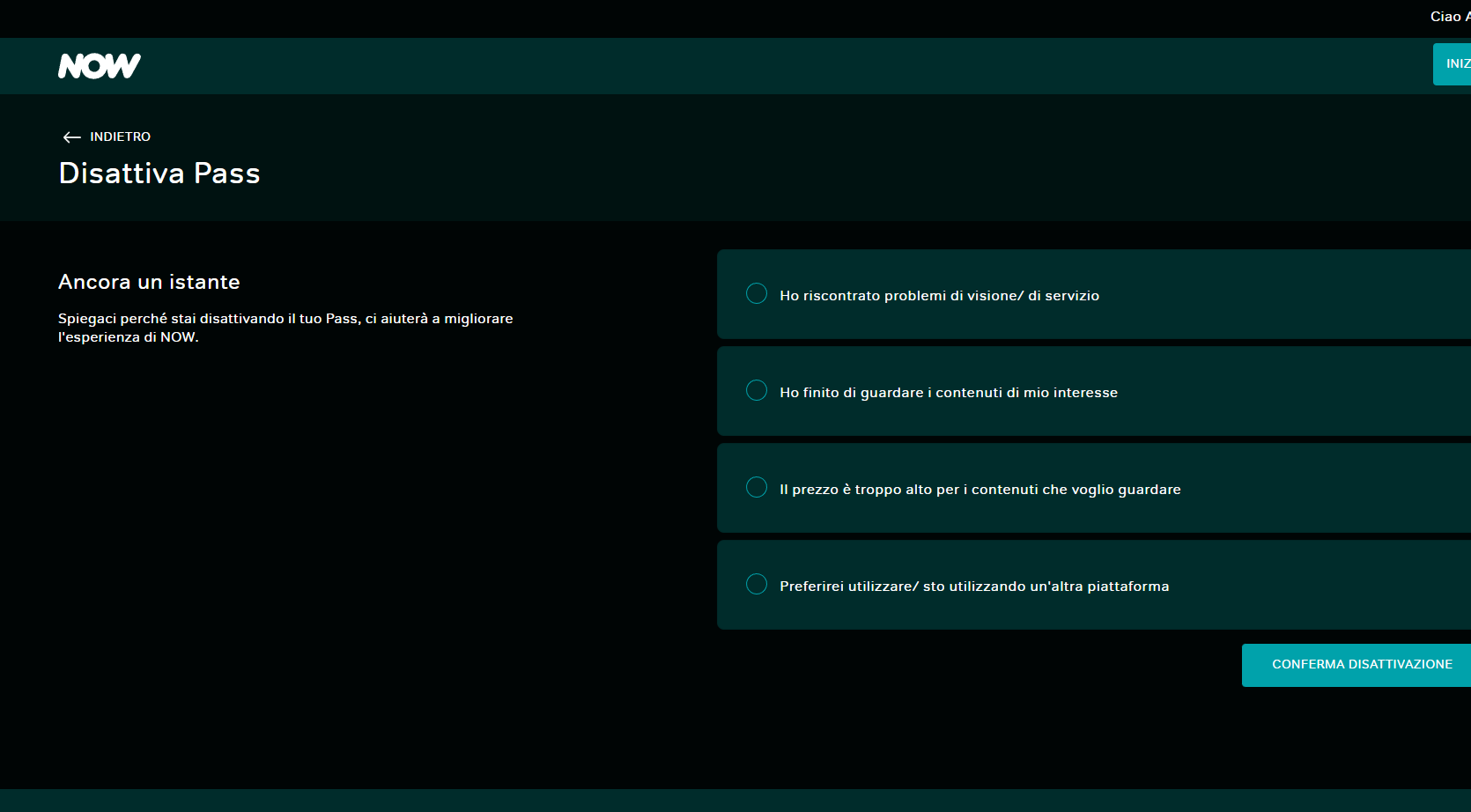Confirm with CONFERMA DISATTIVAZIONE button
1471x812 pixels.
click(x=1356, y=665)
